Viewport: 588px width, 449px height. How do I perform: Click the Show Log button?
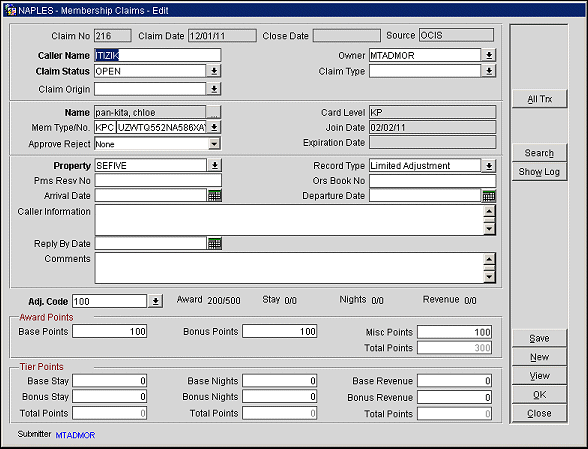pyautogui.click(x=539, y=172)
